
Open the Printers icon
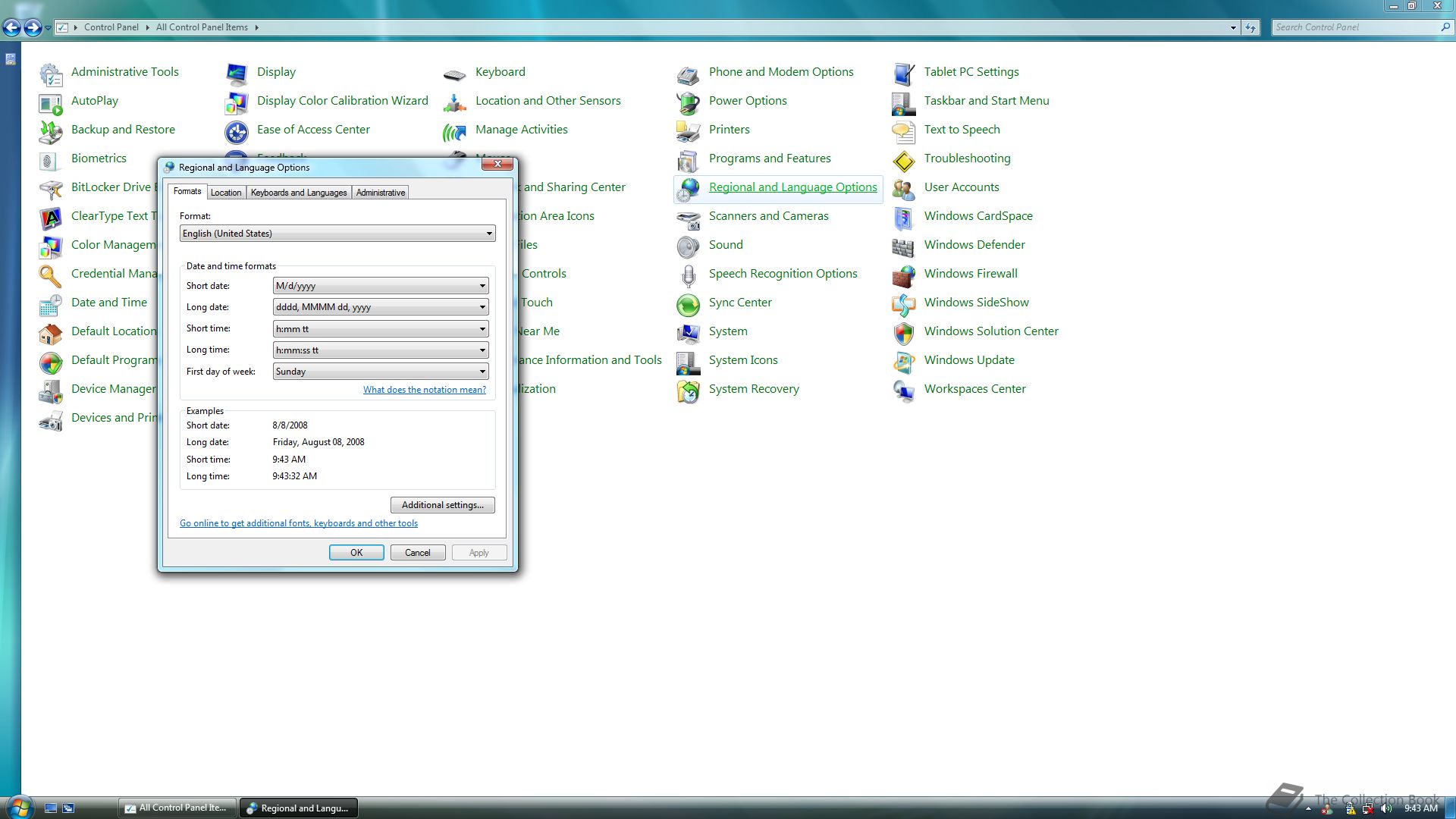pyautogui.click(x=689, y=132)
